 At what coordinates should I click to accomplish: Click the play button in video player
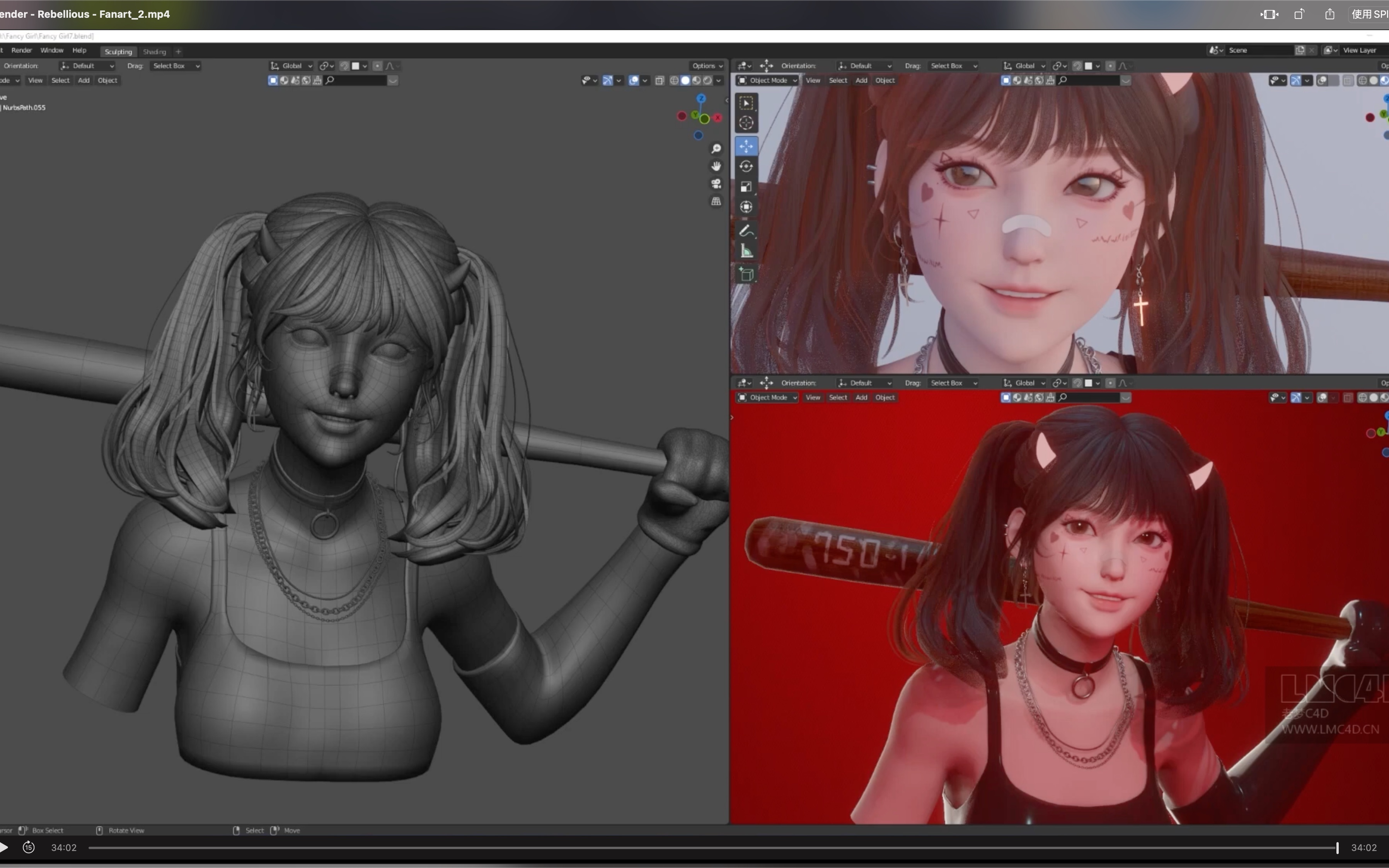pos(3,848)
